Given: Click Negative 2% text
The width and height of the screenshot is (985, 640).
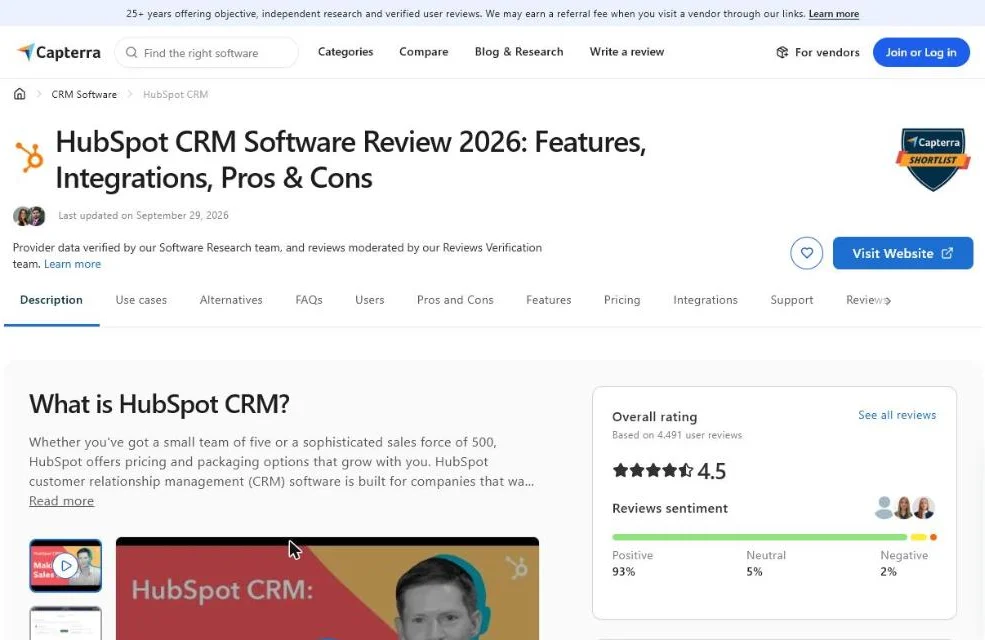Looking at the screenshot, I should point(904,563).
